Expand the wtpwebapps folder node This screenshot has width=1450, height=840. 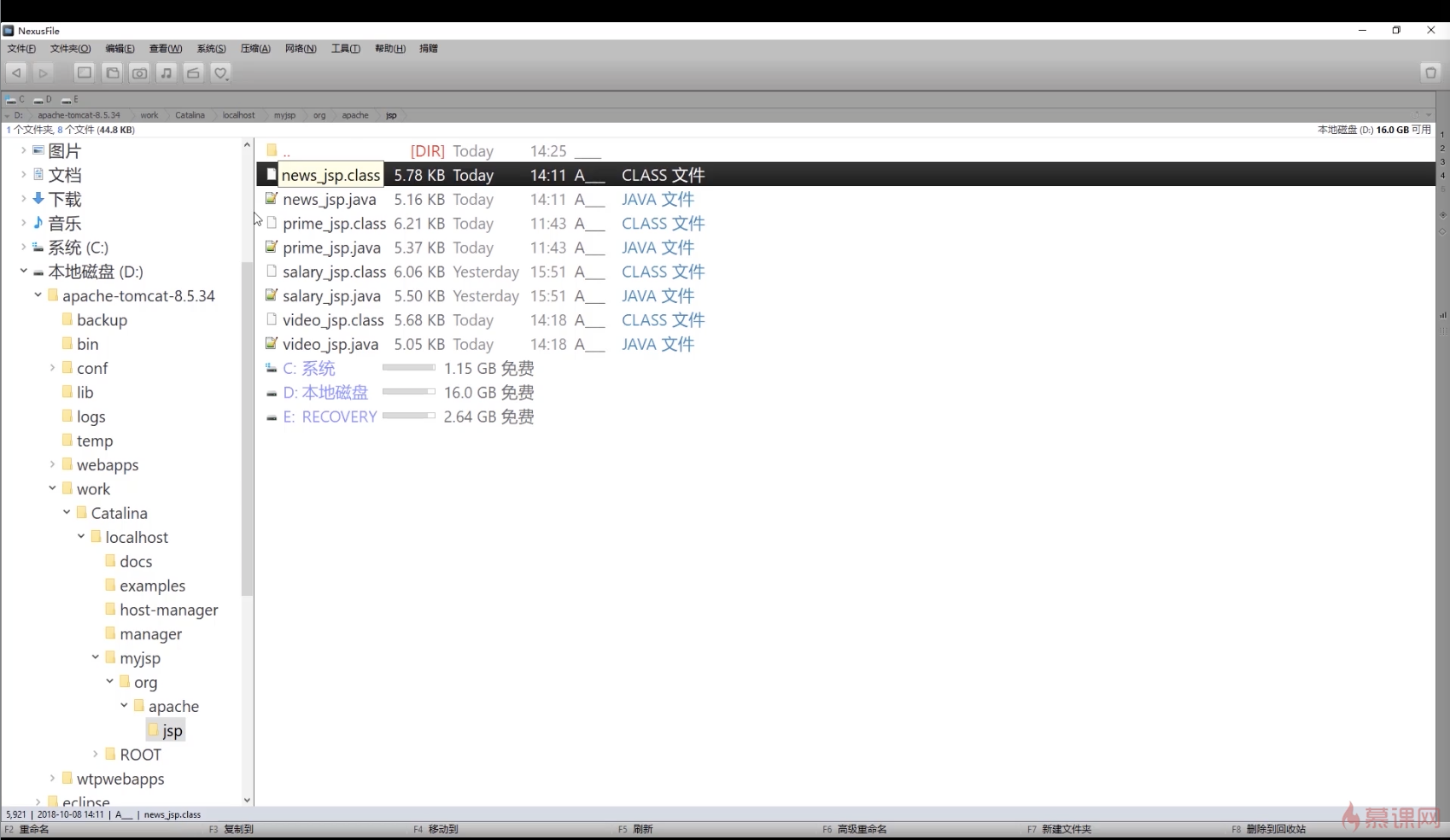pos(53,778)
